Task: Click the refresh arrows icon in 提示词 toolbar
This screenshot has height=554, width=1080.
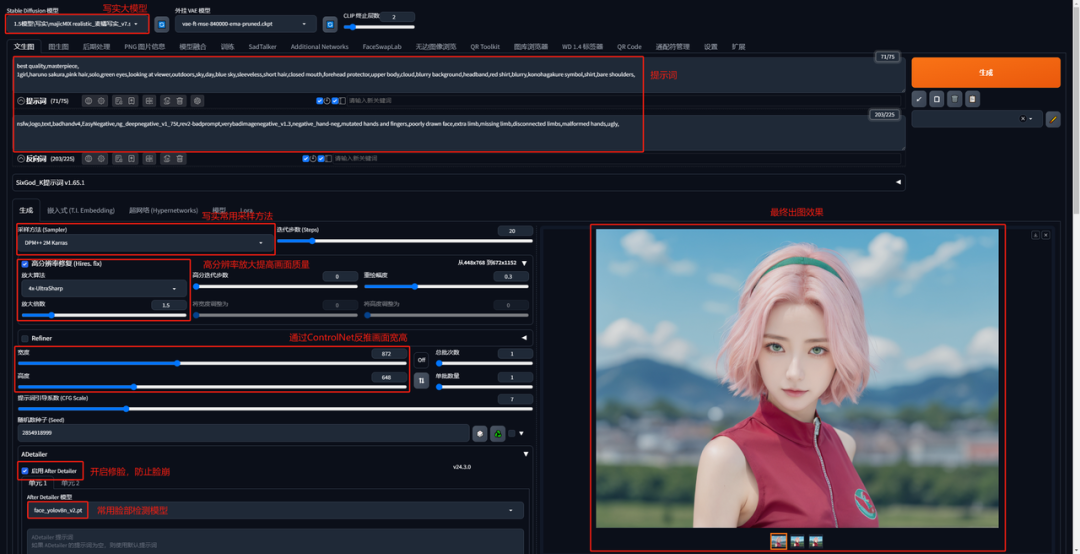Action: (x=166, y=101)
